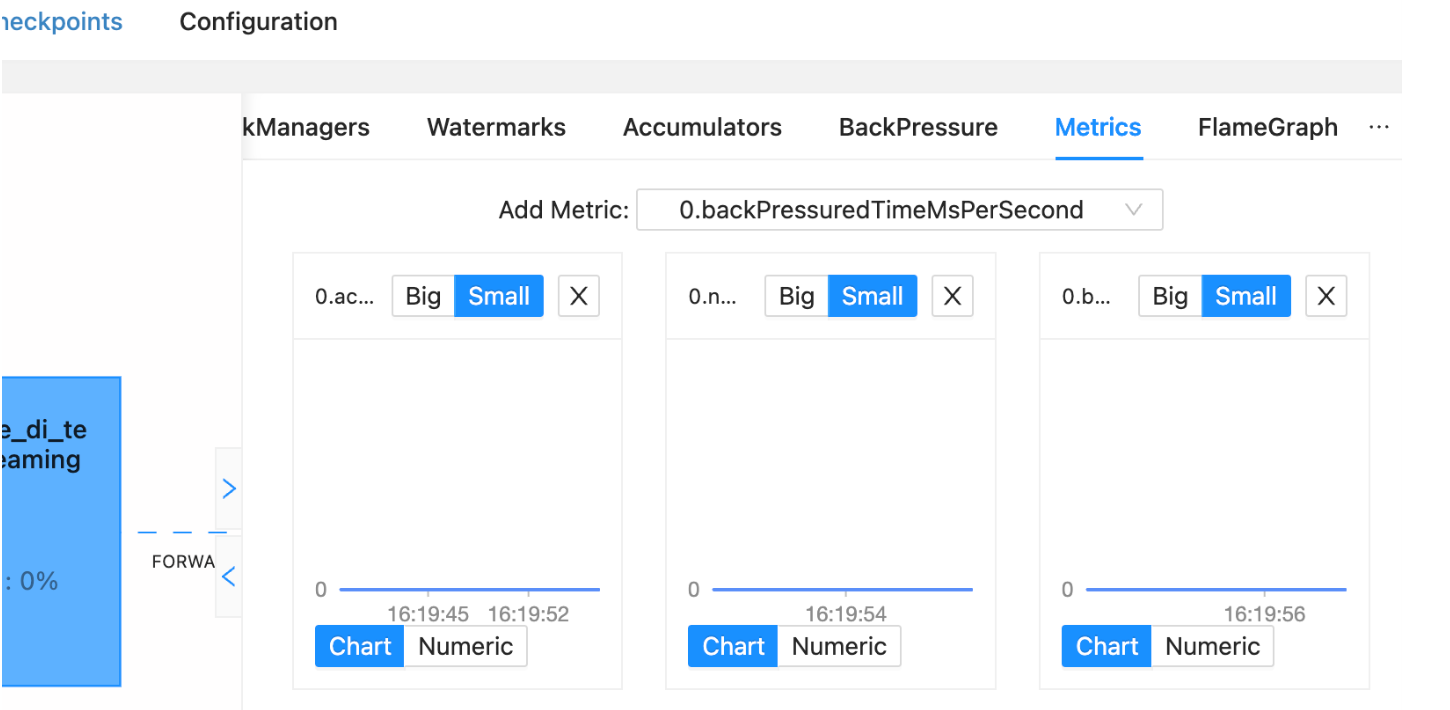
Task: Open the Configuration tab
Action: [258, 22]
